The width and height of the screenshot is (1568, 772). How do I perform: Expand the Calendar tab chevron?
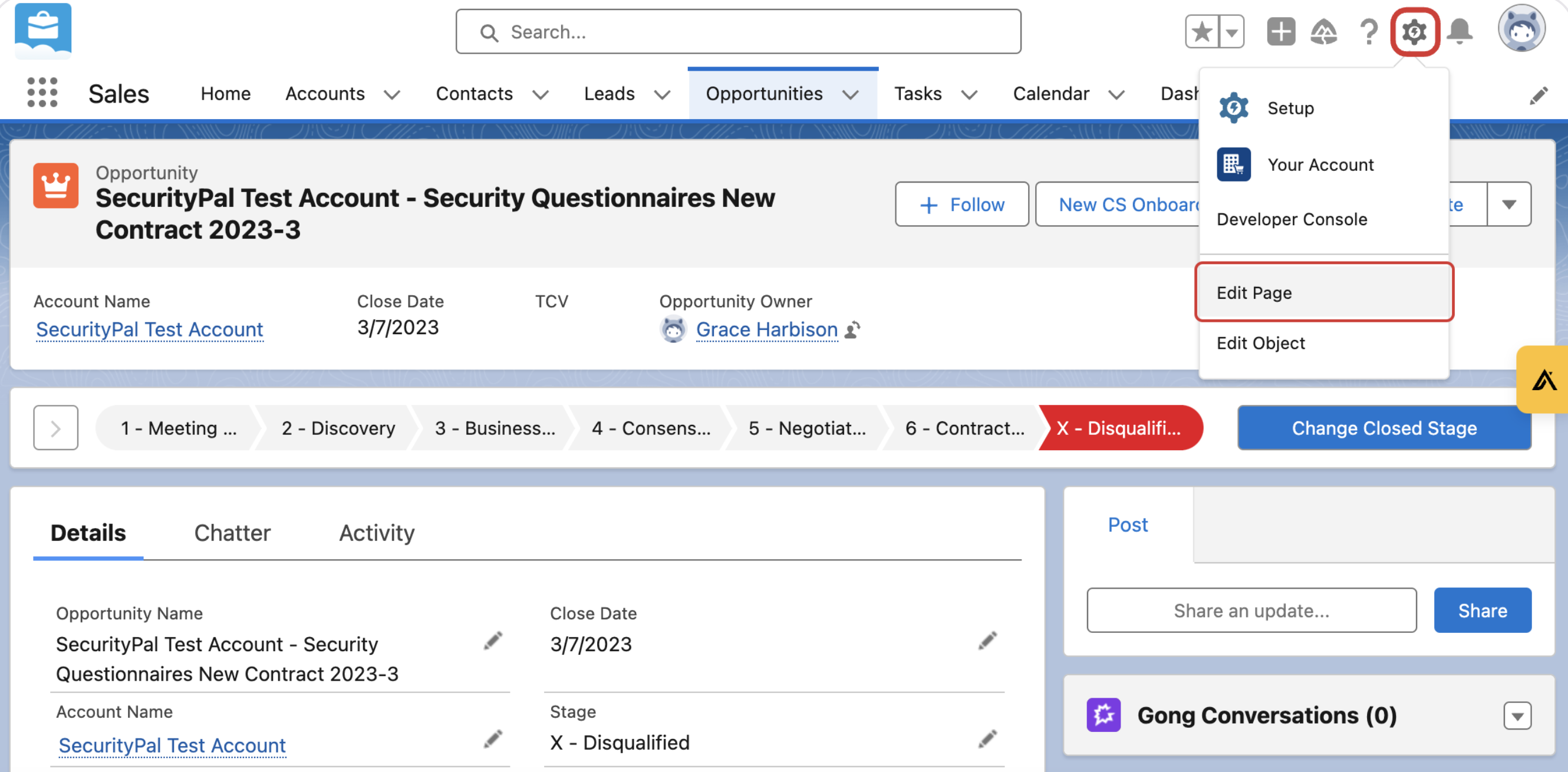click(x=1116, y=95)
